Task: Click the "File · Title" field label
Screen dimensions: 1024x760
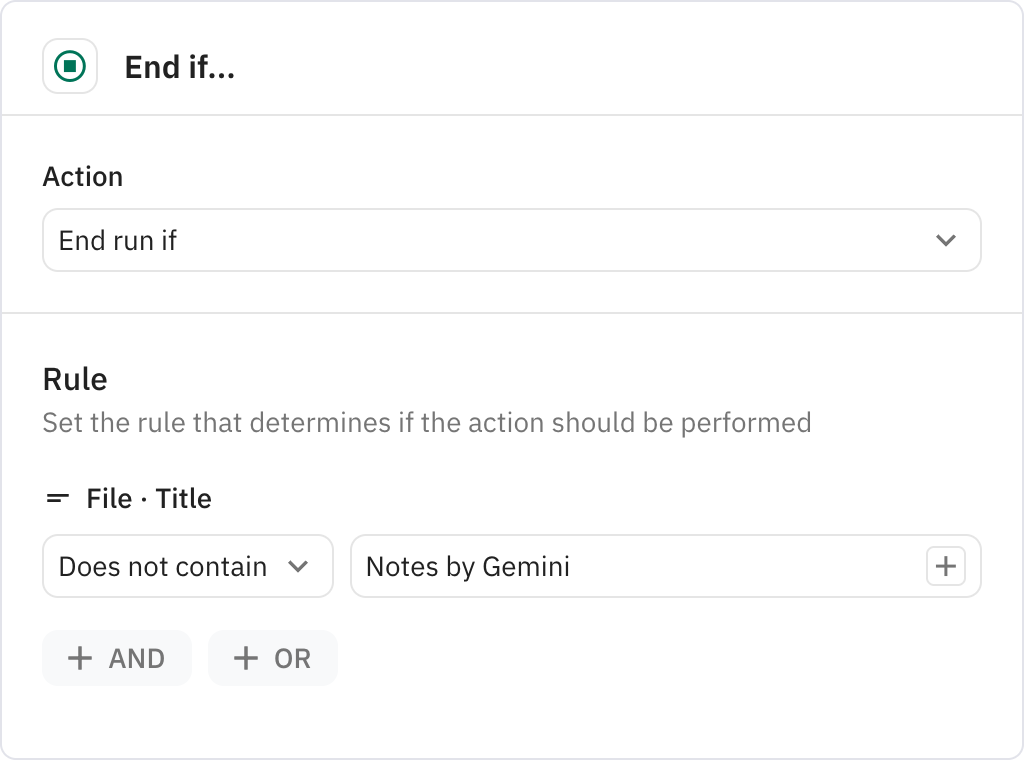Action: click(149, 498)
